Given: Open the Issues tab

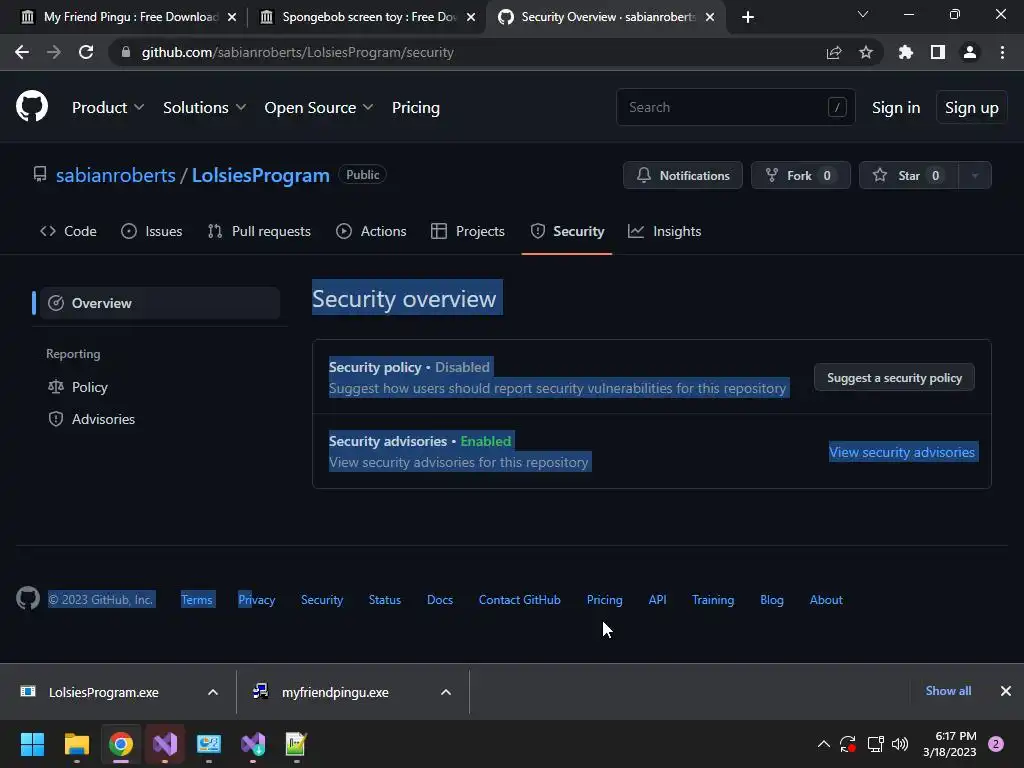Looking at the screenshot, I should tap(152, 231).
